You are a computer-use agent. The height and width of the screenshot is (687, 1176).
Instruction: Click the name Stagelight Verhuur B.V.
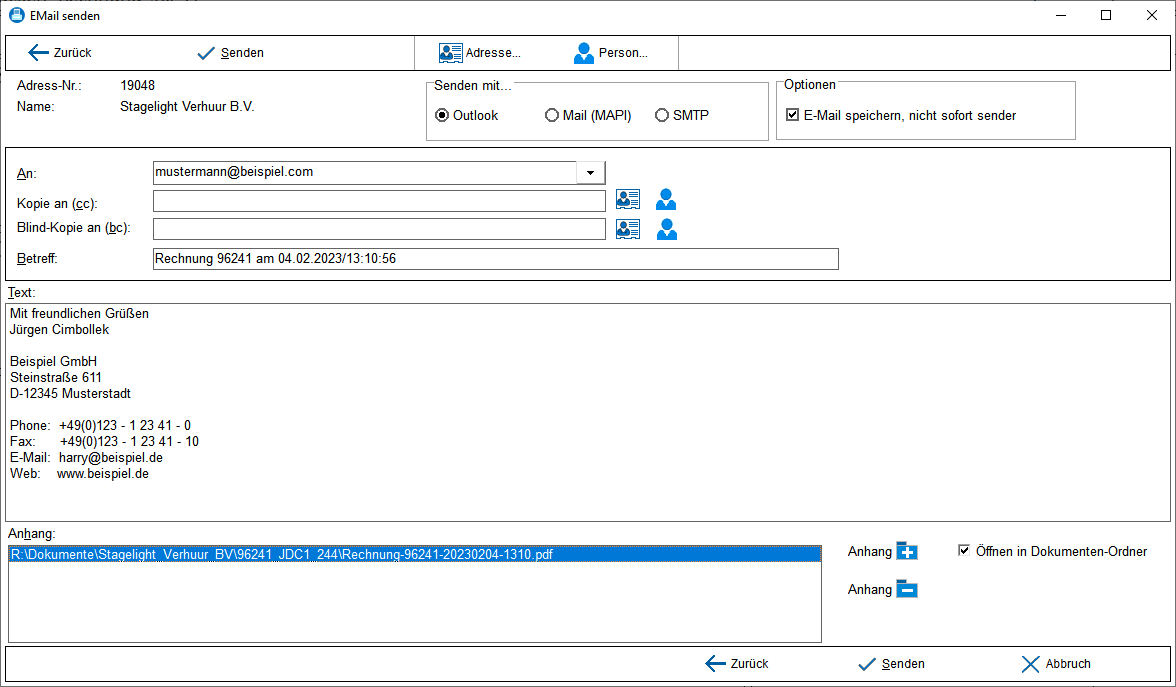(187, 106)
